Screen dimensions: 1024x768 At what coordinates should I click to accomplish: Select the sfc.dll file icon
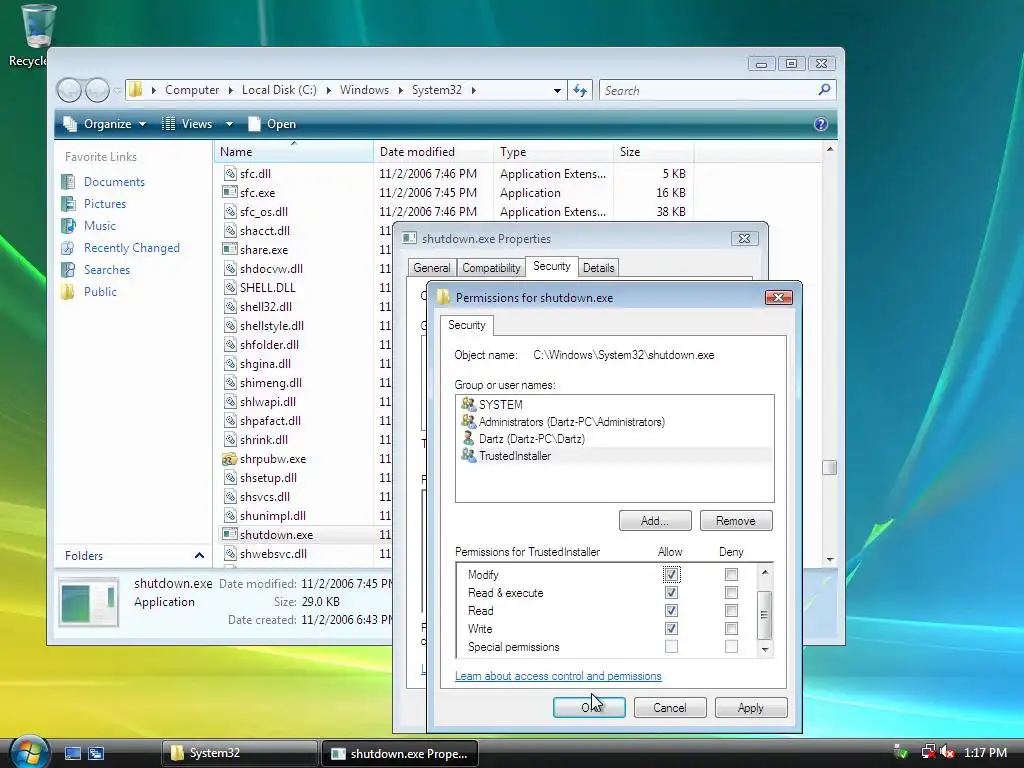pyautogui.click(x=229, y=174)
